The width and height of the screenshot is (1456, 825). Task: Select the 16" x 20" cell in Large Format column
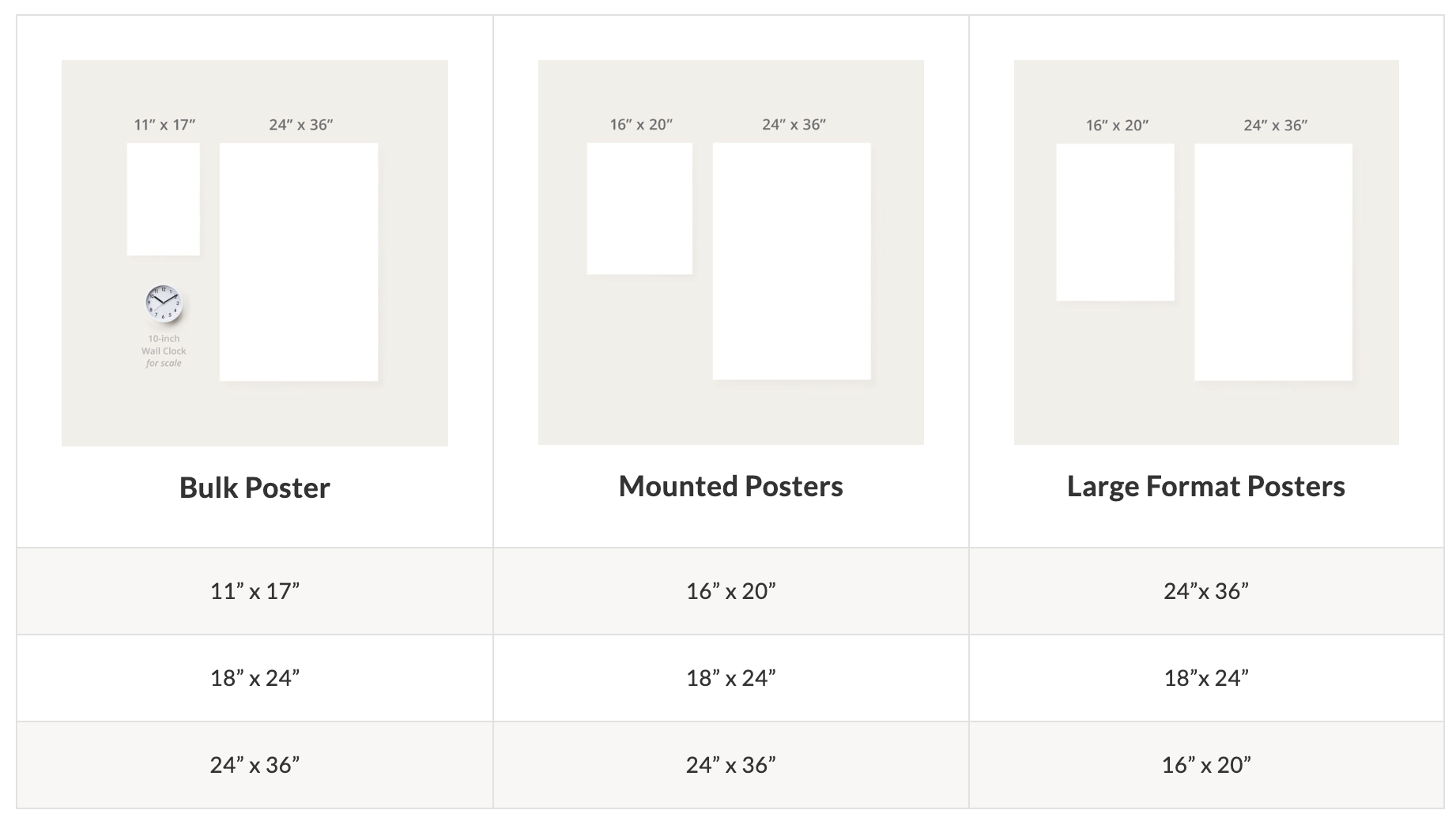tap(1206, 765)
